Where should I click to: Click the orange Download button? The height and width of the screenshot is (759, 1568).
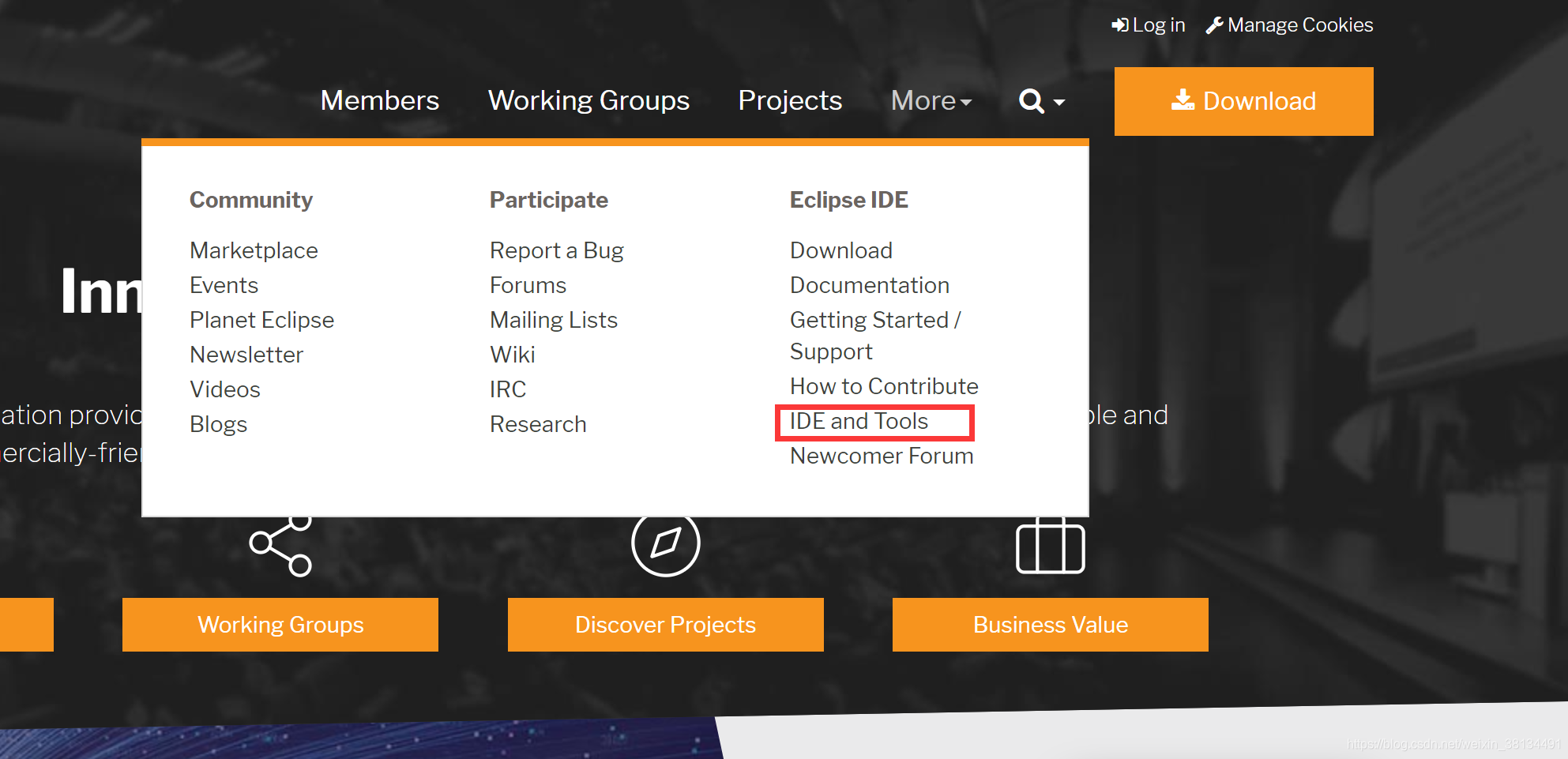[1243, 101]
